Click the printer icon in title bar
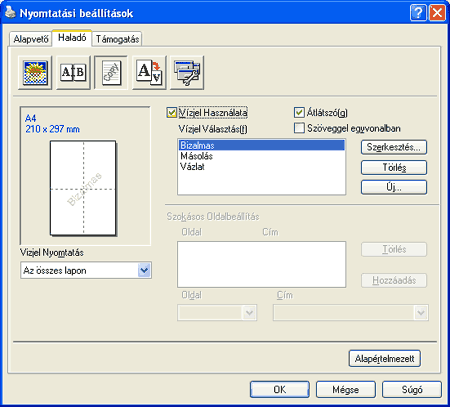450x407 pixels. pos(10,12)
